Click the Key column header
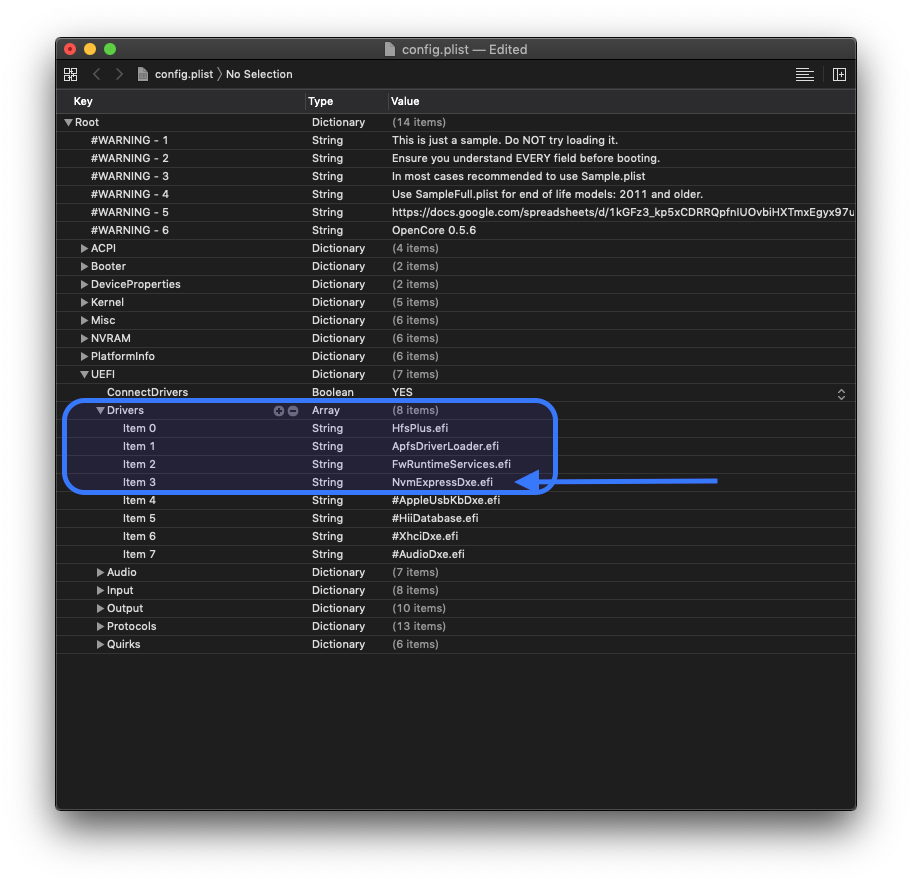The height and width of the screenshot is (884, 912). point(83,101)
